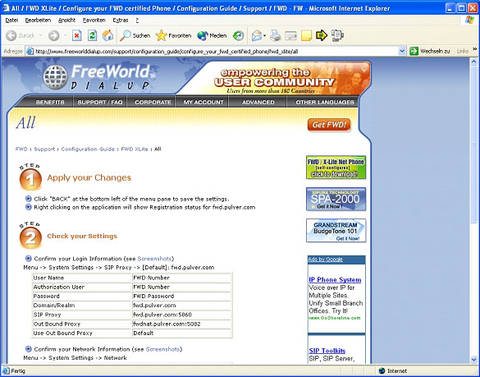Click the SPA-2000 banner thumbnail
480x377 pixels.
[336, 199]
